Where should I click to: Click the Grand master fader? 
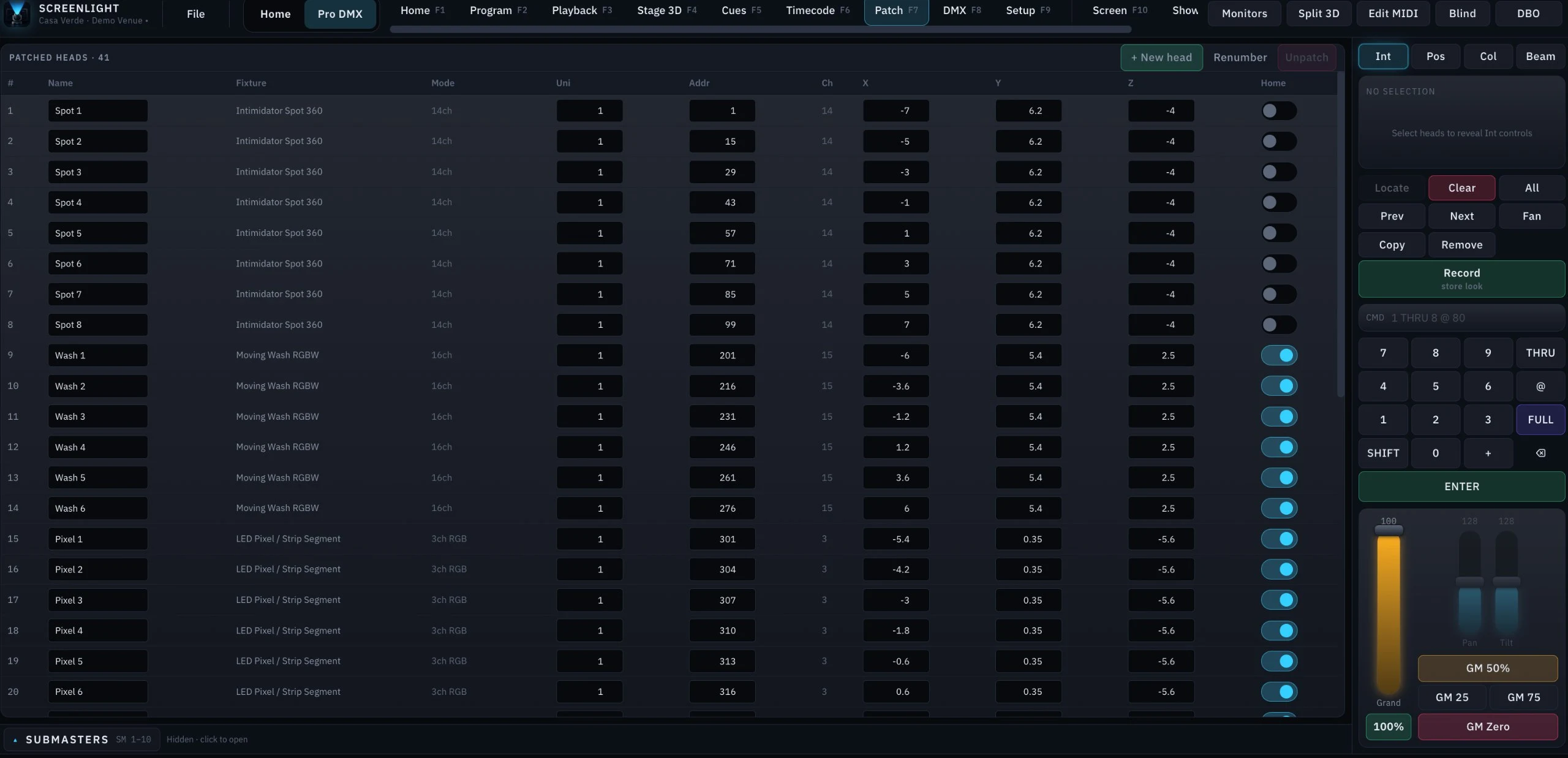click(x=1389, y=611)
